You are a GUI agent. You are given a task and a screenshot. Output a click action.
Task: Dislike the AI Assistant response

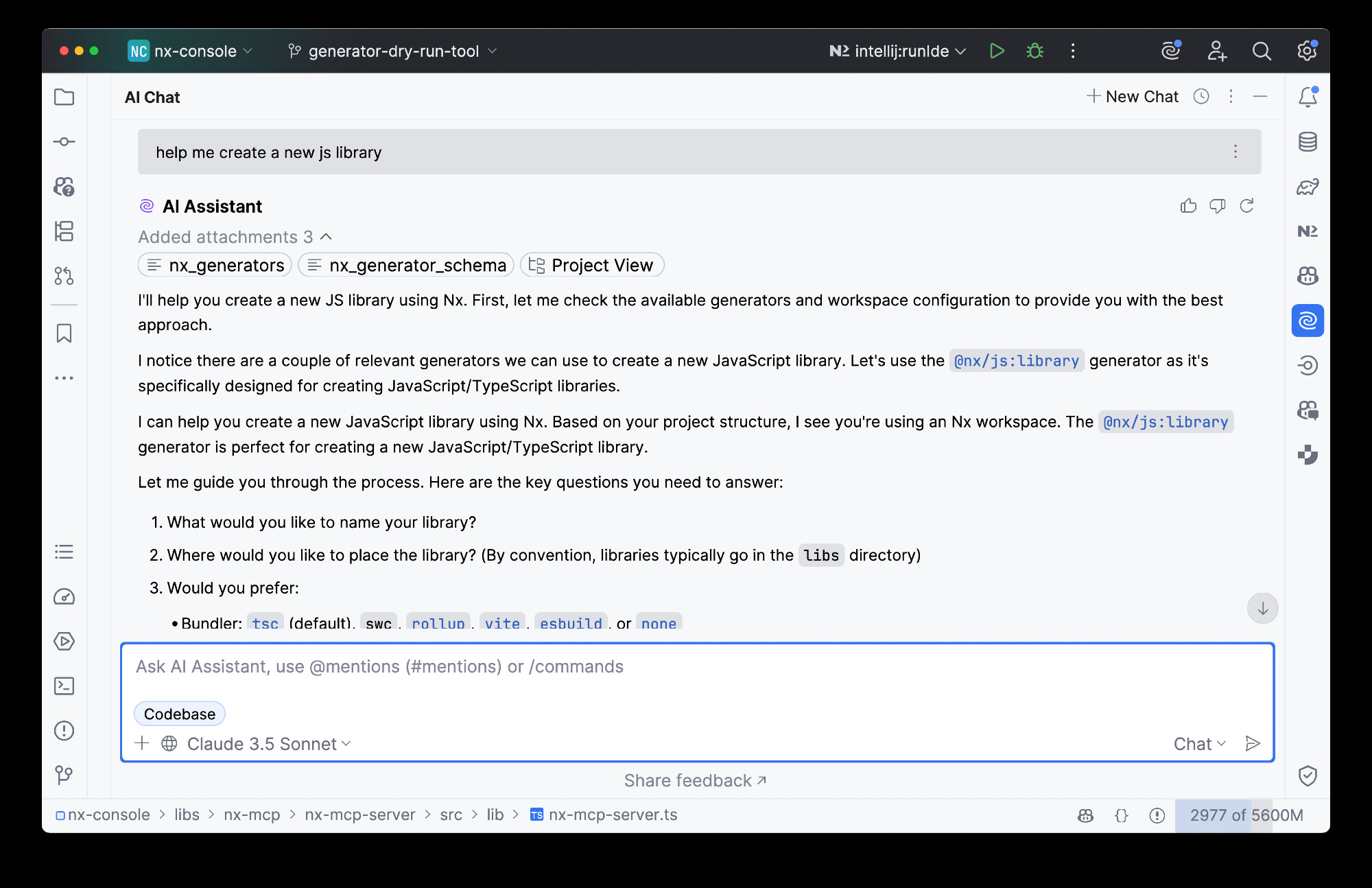1218,206
